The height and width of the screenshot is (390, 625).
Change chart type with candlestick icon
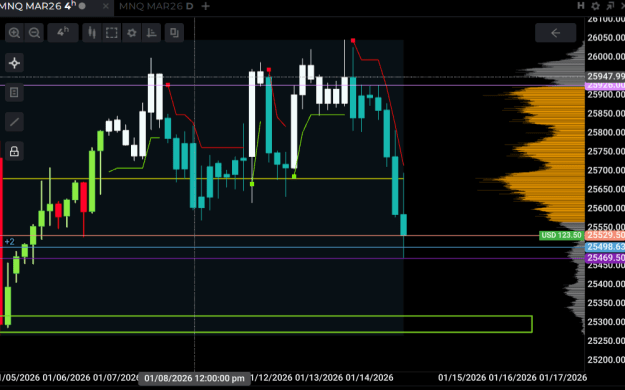pyautogui.click(x=92, y=33)
